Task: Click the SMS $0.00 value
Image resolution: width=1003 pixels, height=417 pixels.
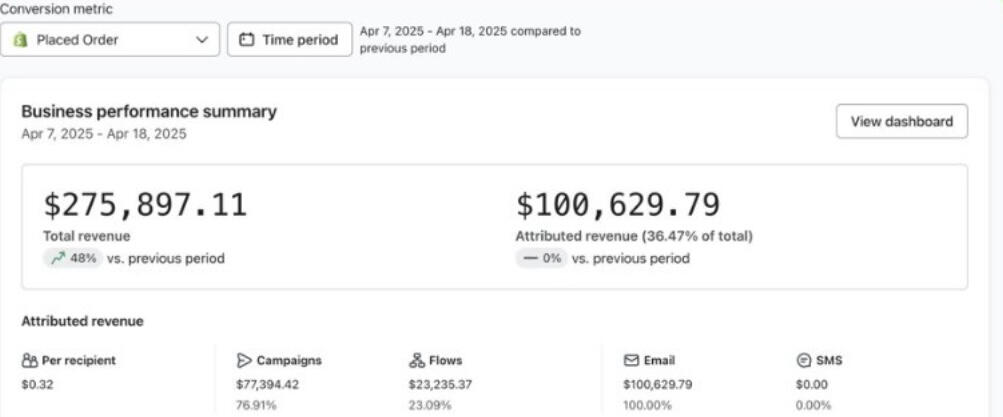Action: click(809, 383)
